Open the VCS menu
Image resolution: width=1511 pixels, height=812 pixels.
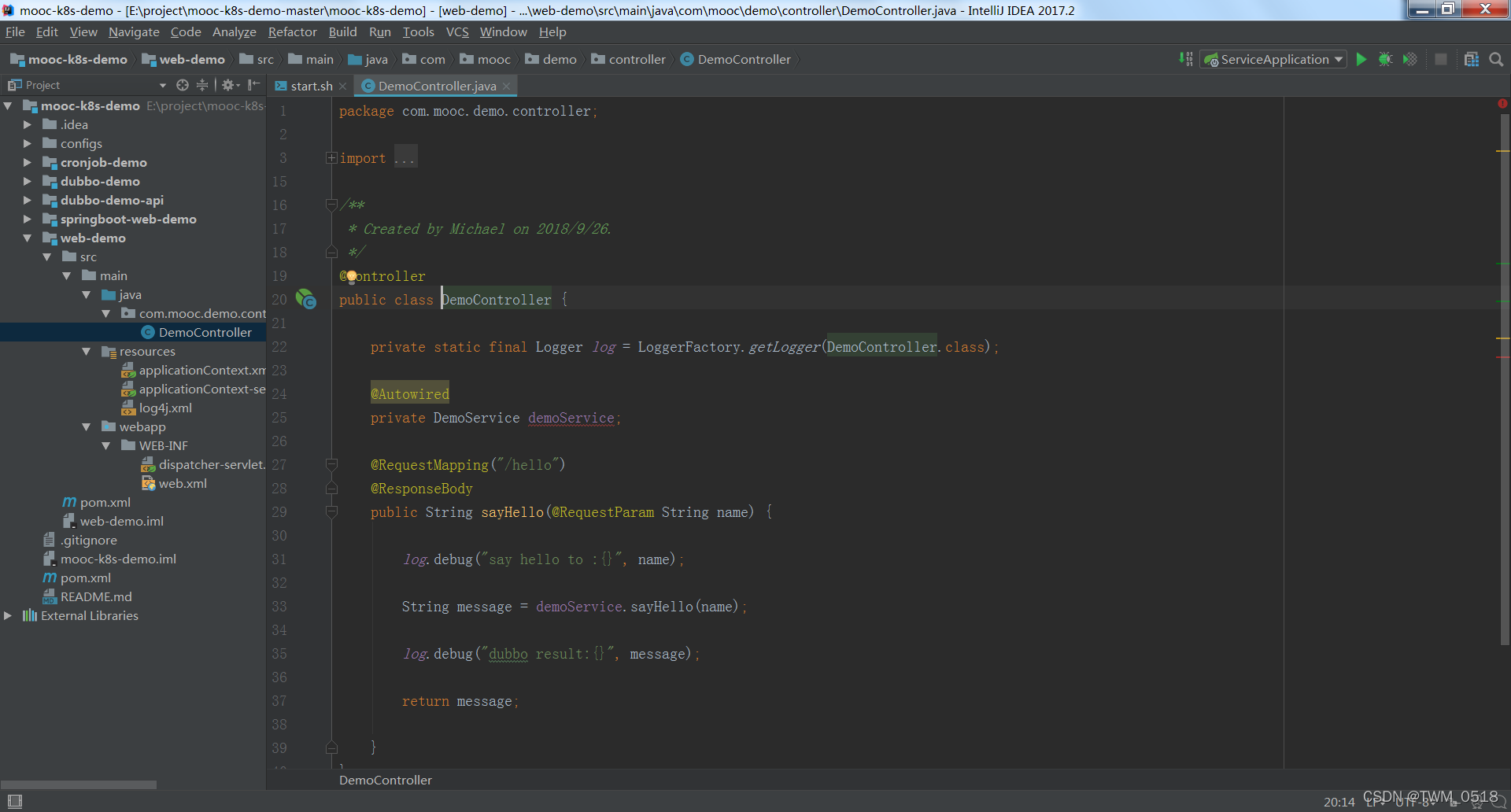coord(457,31)
